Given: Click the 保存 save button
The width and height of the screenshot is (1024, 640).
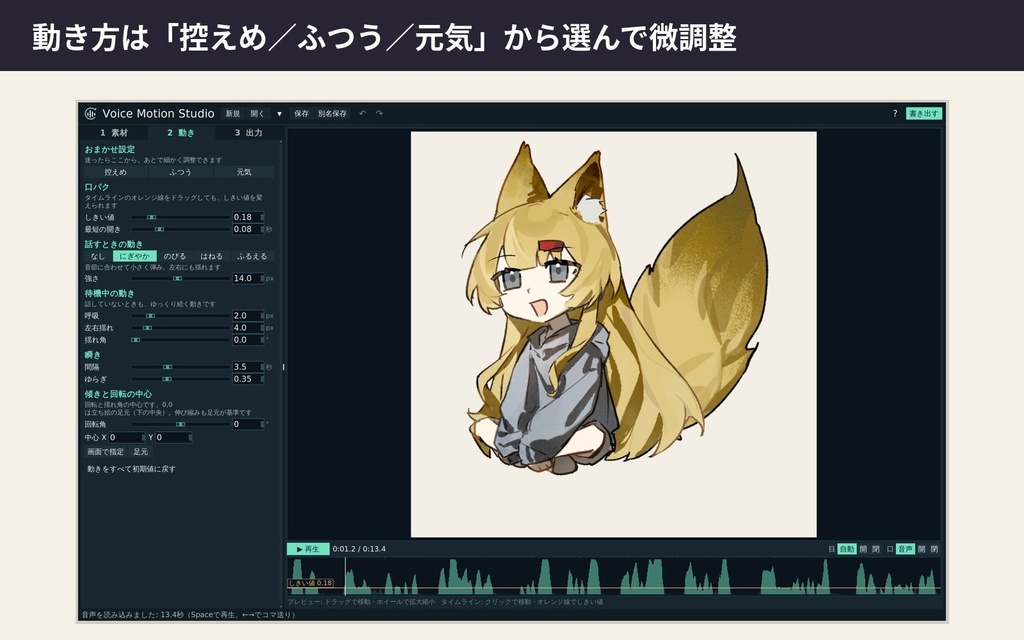Looking at the screenshot, I should [x=301, y=114].
